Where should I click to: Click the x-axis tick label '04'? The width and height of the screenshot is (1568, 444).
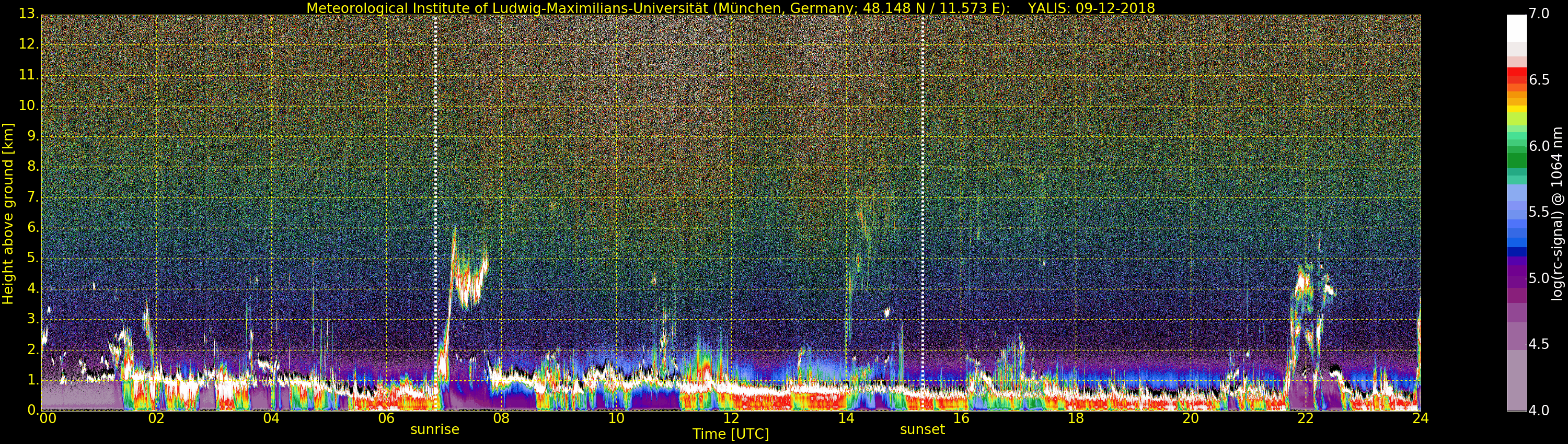point(271,418)
